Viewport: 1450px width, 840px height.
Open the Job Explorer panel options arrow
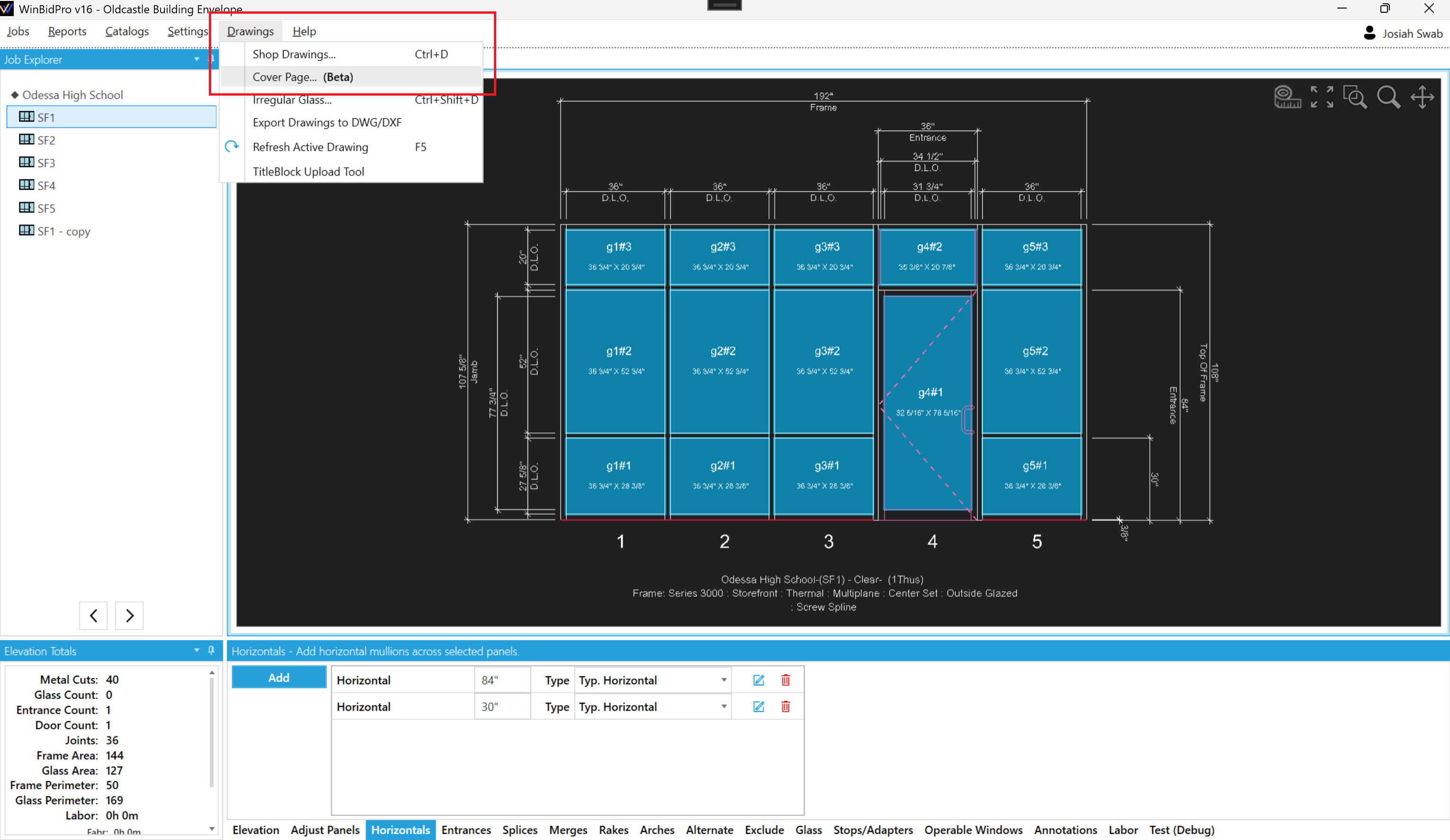(197, 59)
